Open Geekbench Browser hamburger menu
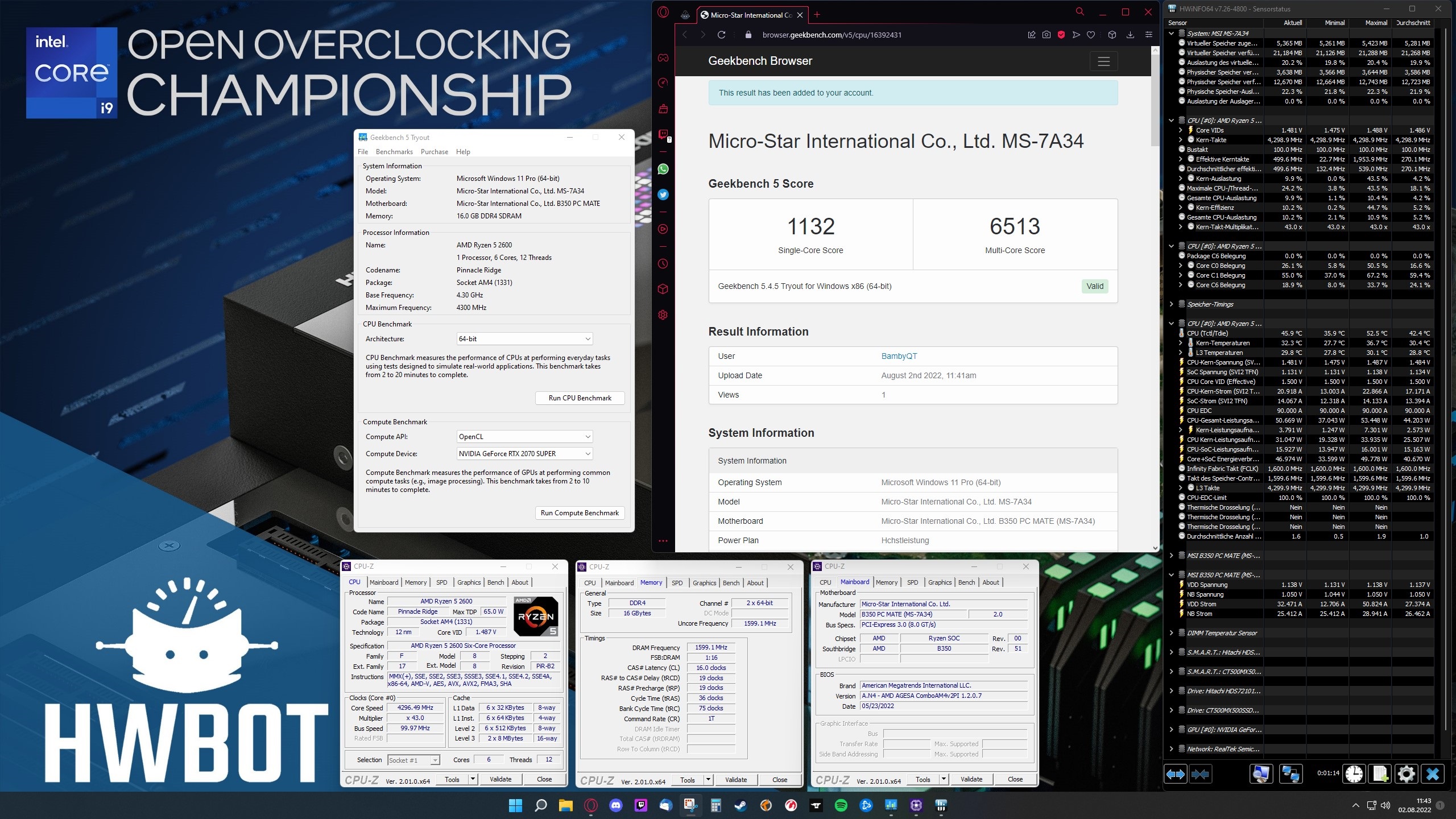 click(x=1103, y=61)
